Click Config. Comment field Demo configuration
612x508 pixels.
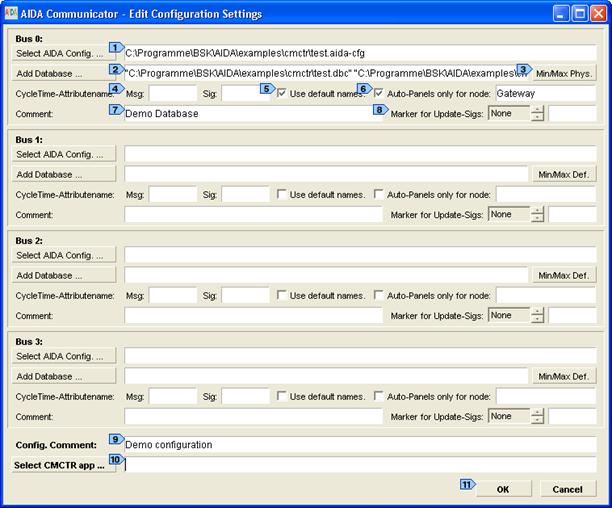[360, 445]
